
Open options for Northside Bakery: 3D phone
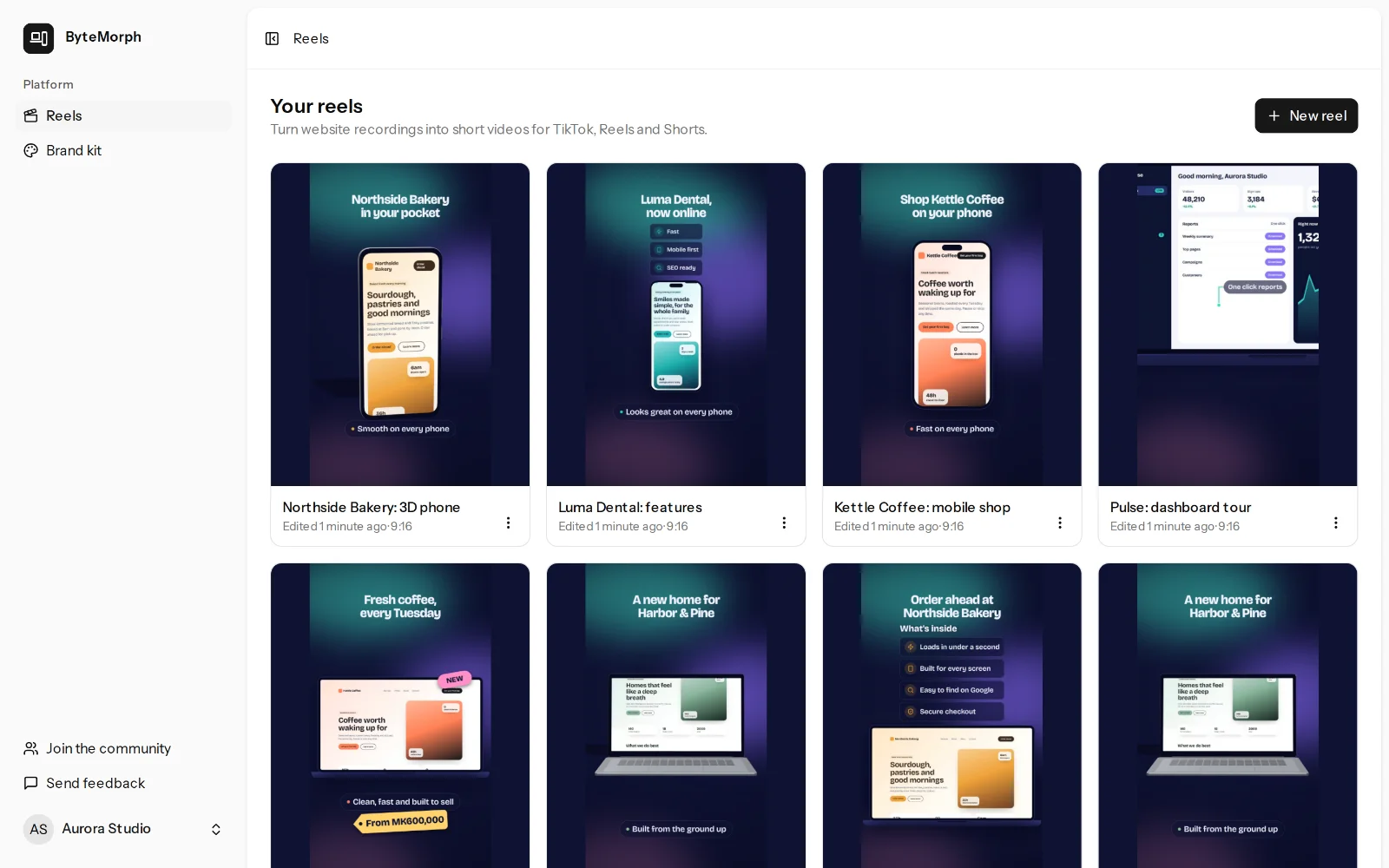pos(508,523)
